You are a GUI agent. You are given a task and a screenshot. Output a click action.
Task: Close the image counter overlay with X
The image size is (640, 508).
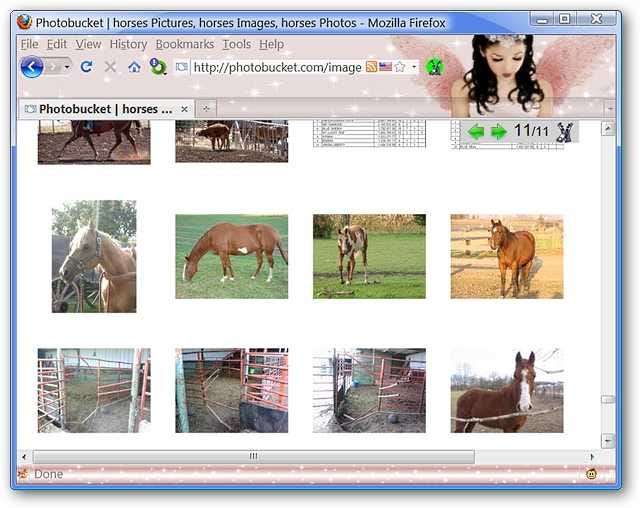coord(565,132)
